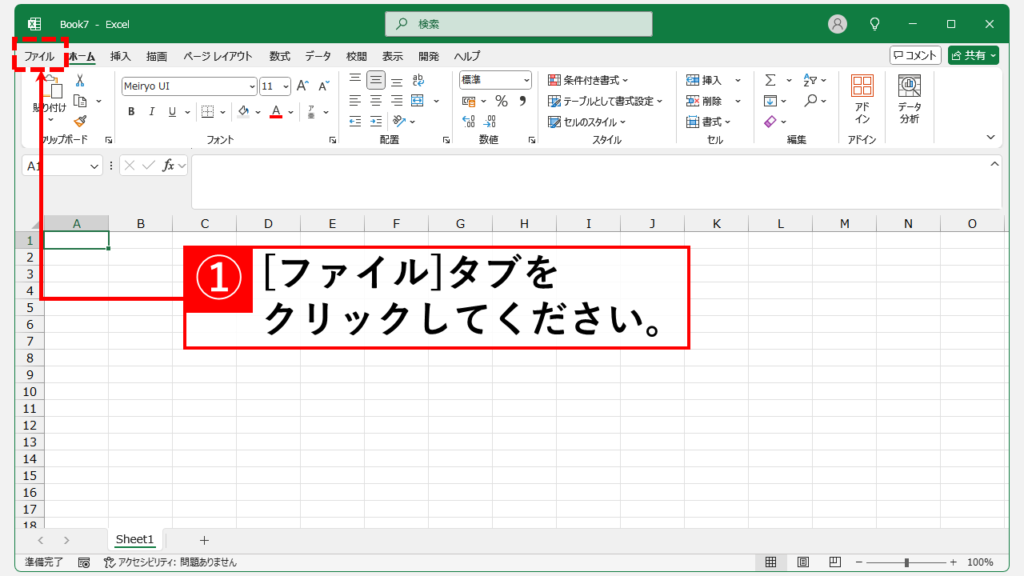The height and width of the screenshot is (576, 1024).
Task: Click the アドイン add-ins icon
Action: [861, 98]
